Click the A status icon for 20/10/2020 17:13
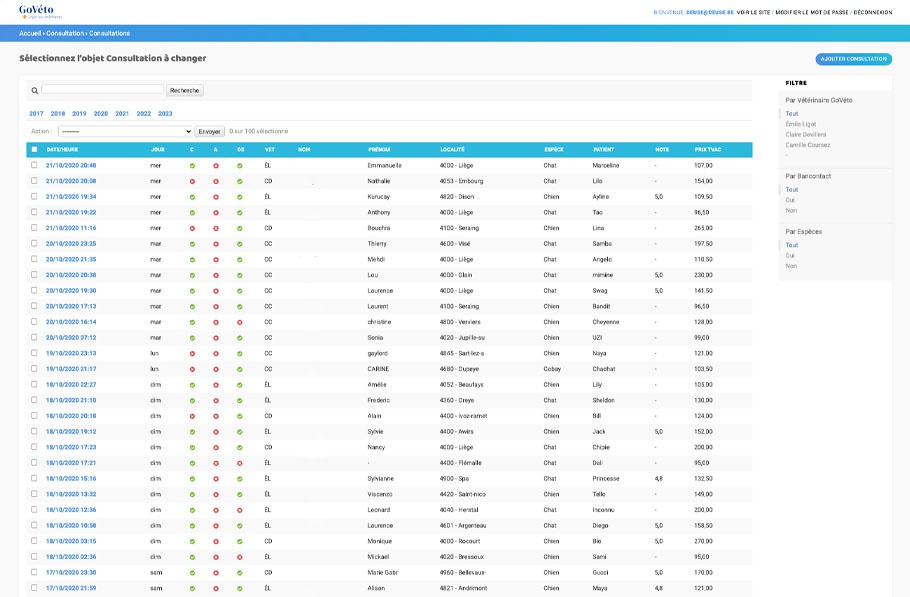The width and height of the screenshot is (910, 597). [x=216, y=307]
